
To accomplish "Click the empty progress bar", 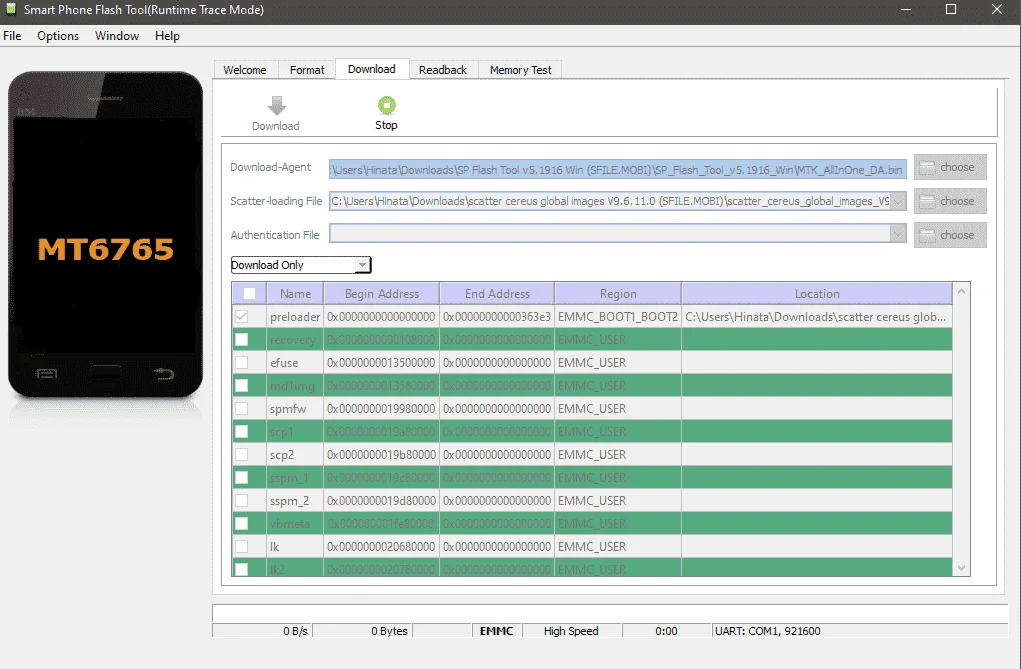I will [x=609, y=614].
